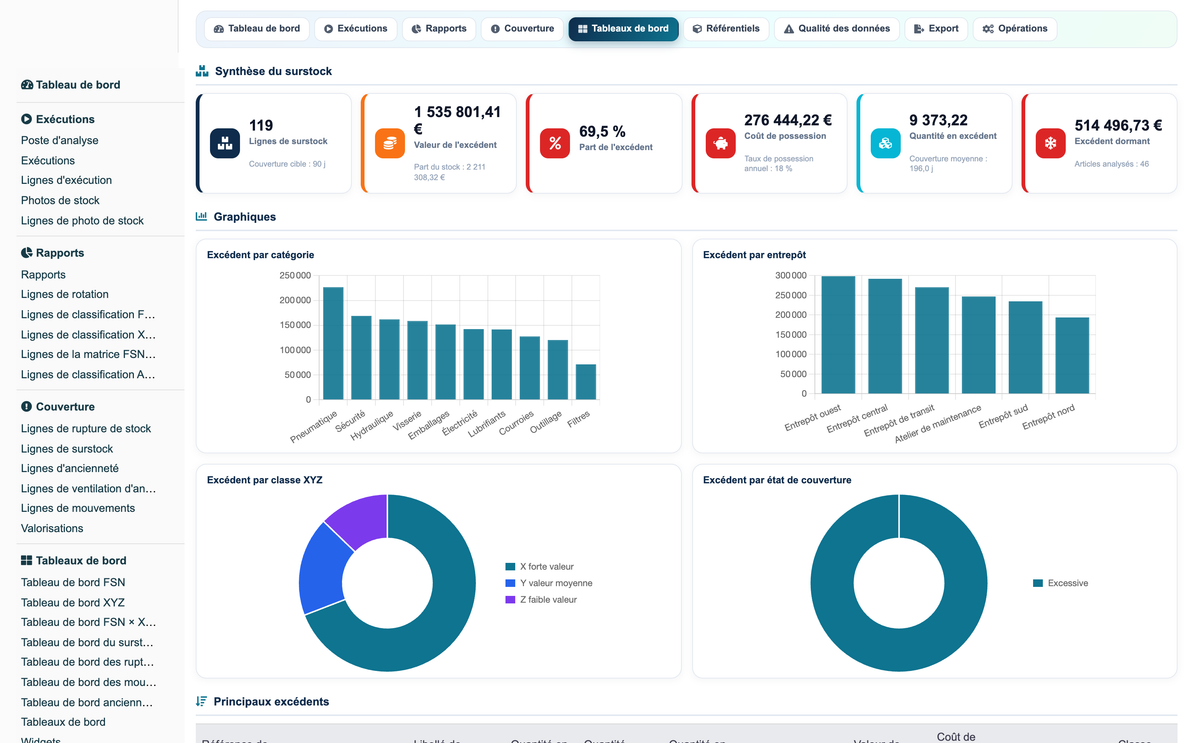
Task: Click the Filtres bar in category chart
Action: coord(586,382)
